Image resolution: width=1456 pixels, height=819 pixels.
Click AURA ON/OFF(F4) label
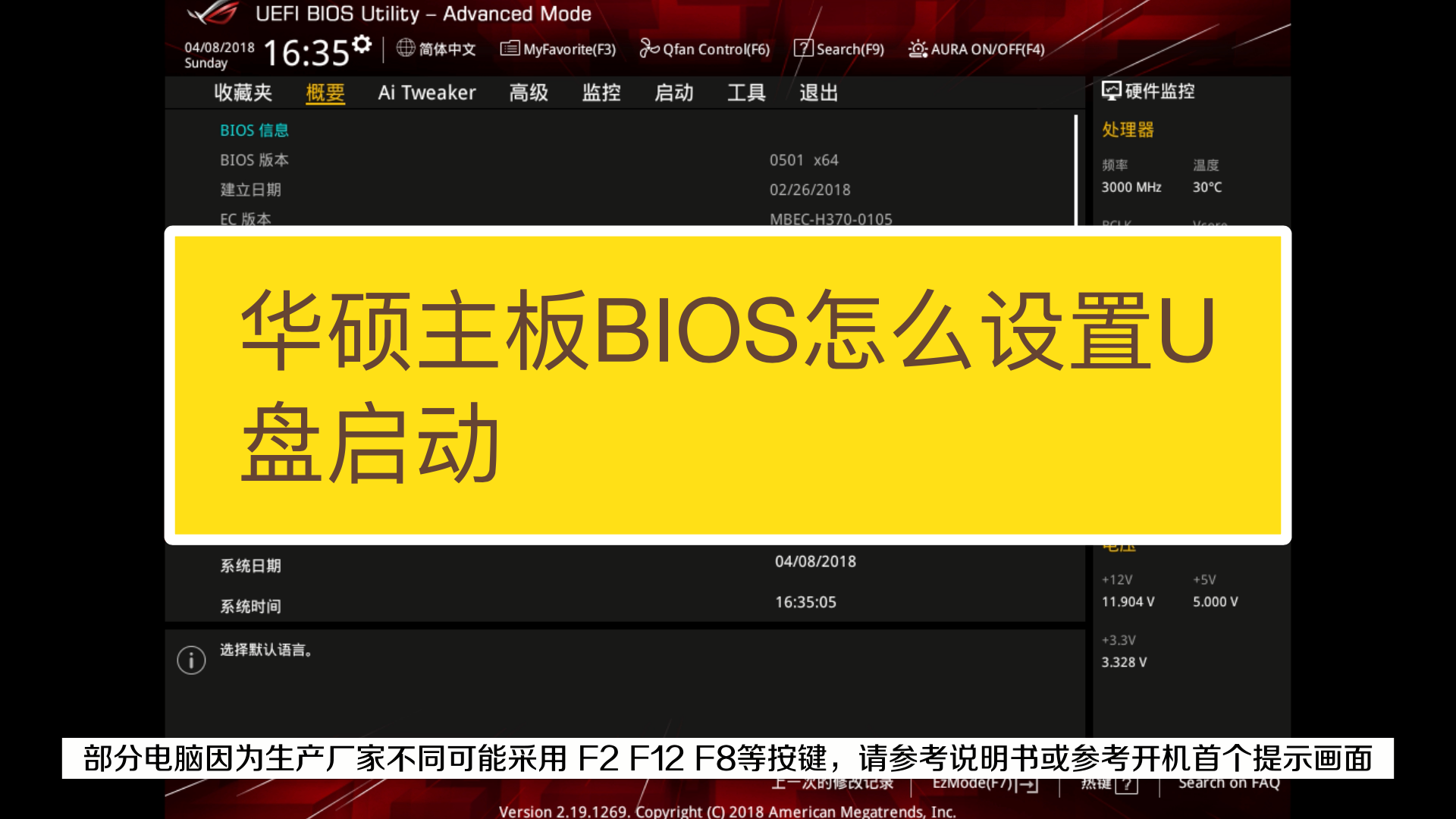[x=987, y=49]
